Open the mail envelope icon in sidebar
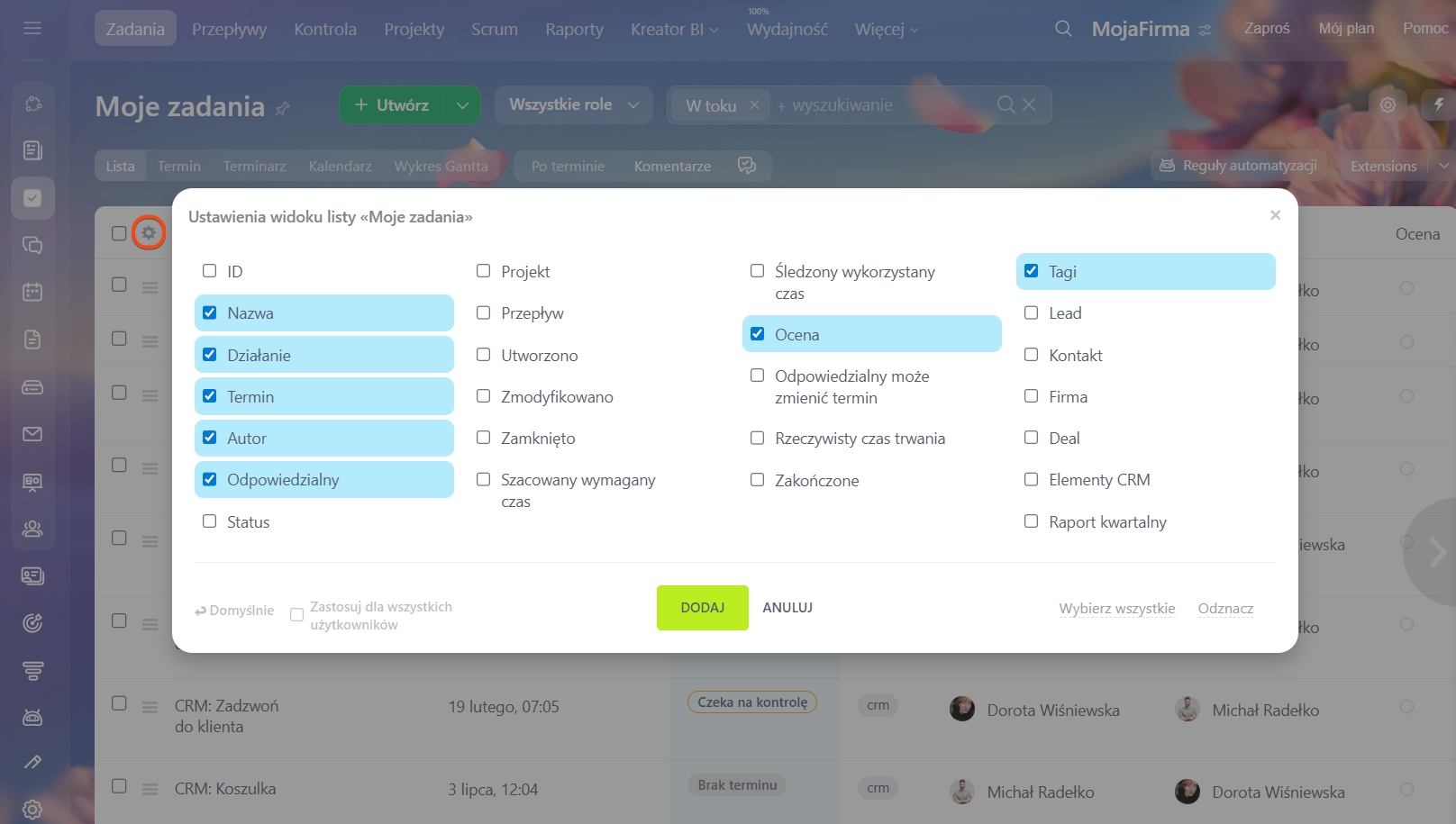The height and width of the screenshot is (824, 1456). [x=32, y=434]
